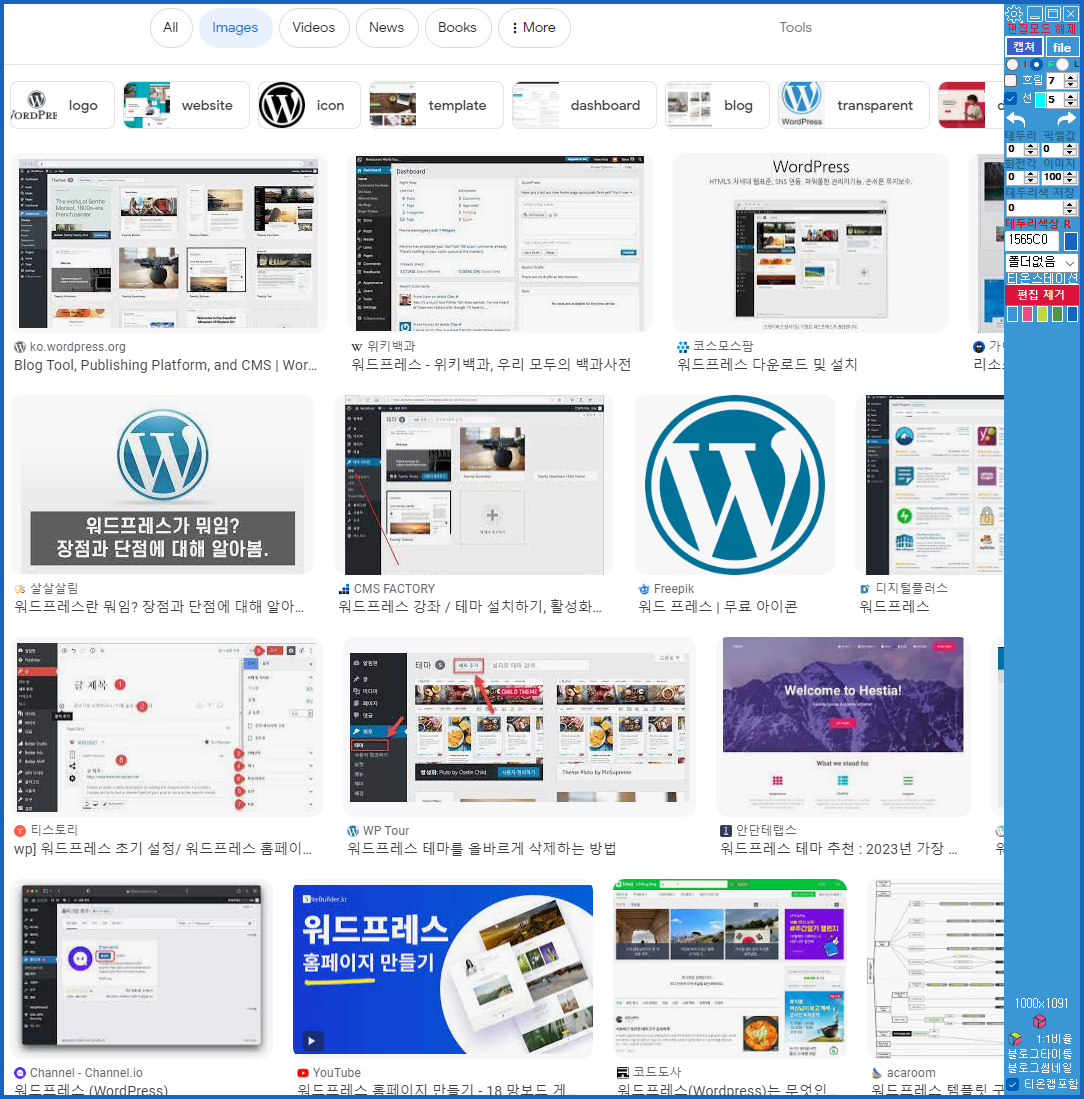Image resolution: width=1084 pixels, height=1099 pixels.
Task: Adjust the 선 thickness stepper
Action: 1071,99
